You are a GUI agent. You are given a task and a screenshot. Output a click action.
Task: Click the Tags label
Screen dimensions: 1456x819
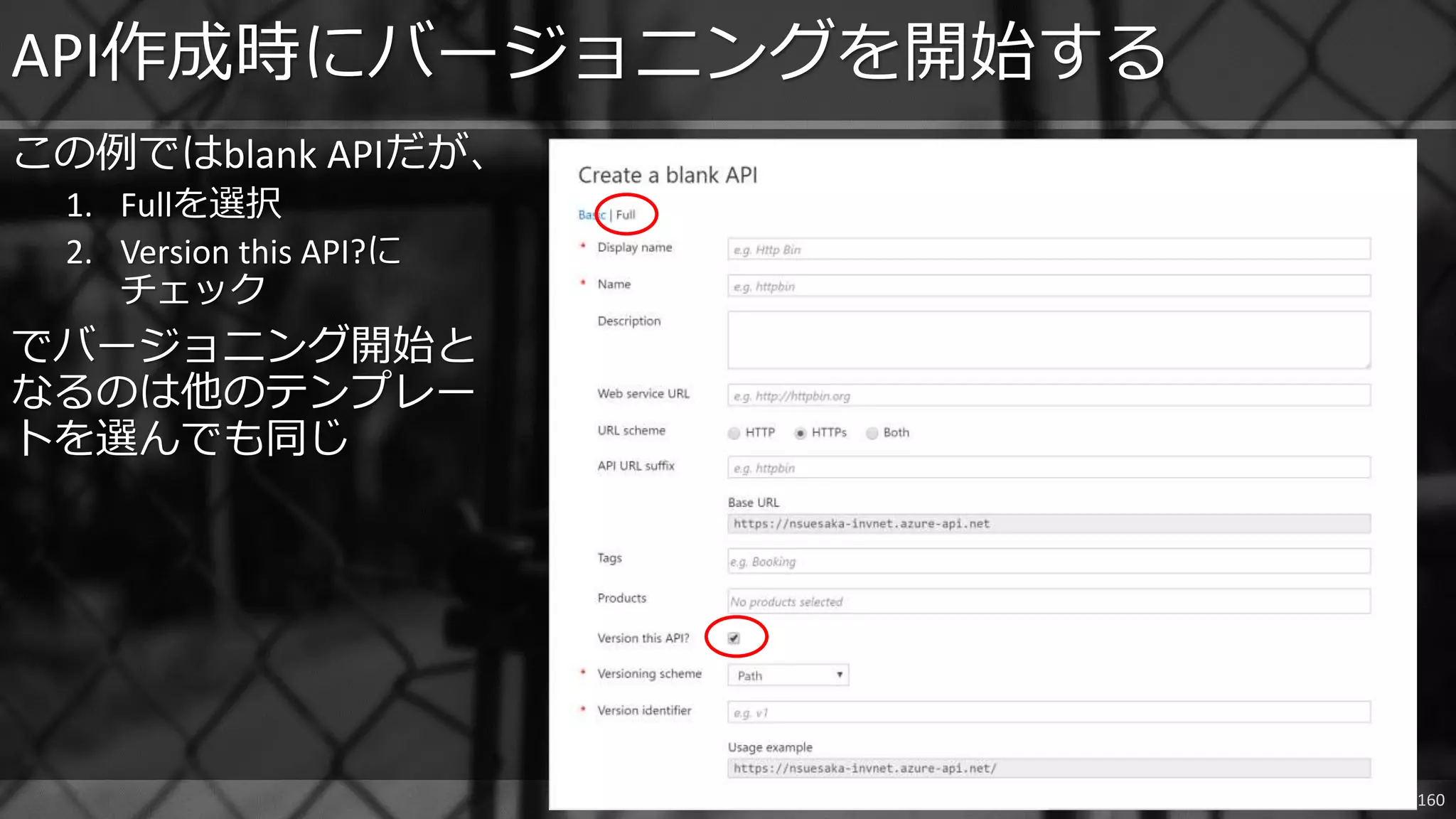tap(609, 559)
